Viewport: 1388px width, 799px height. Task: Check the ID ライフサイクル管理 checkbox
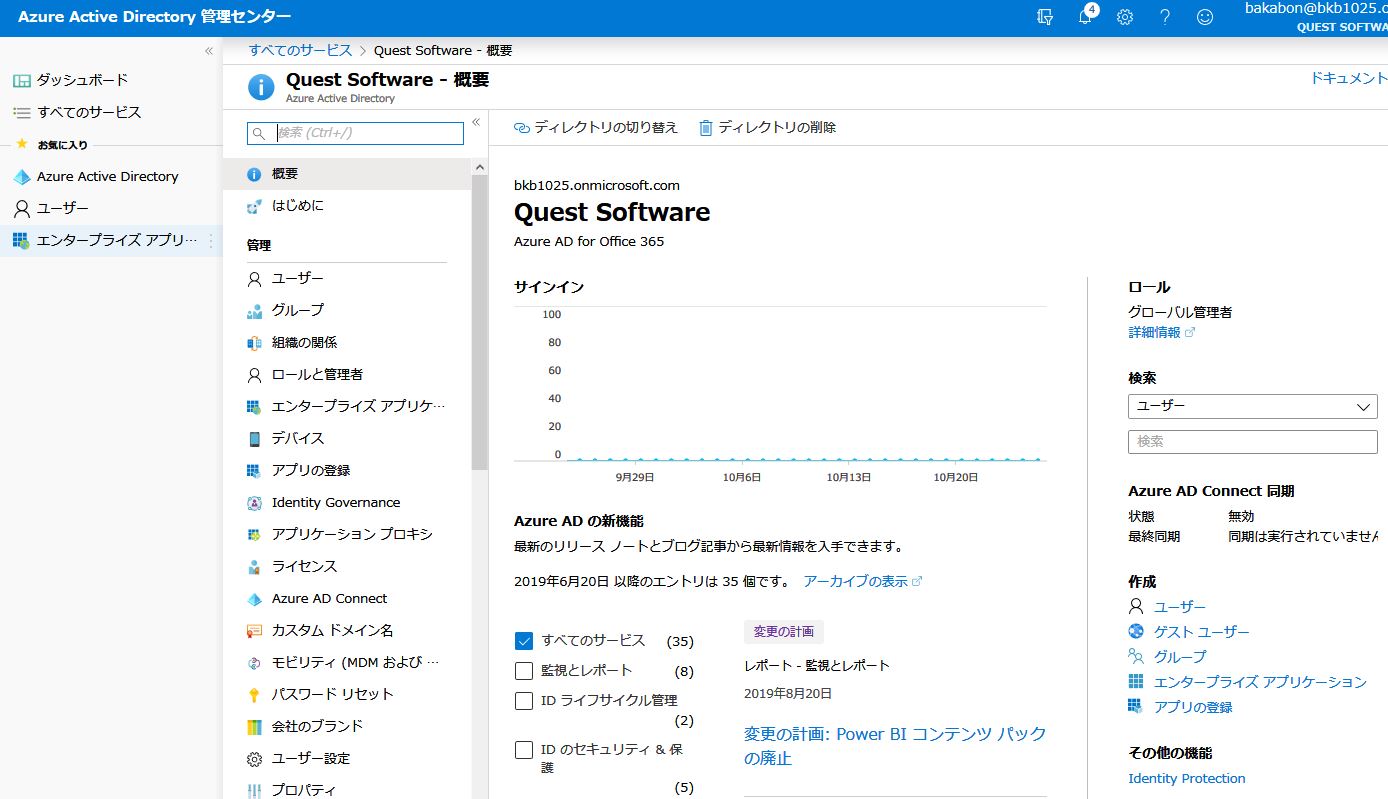click(524, 701)
